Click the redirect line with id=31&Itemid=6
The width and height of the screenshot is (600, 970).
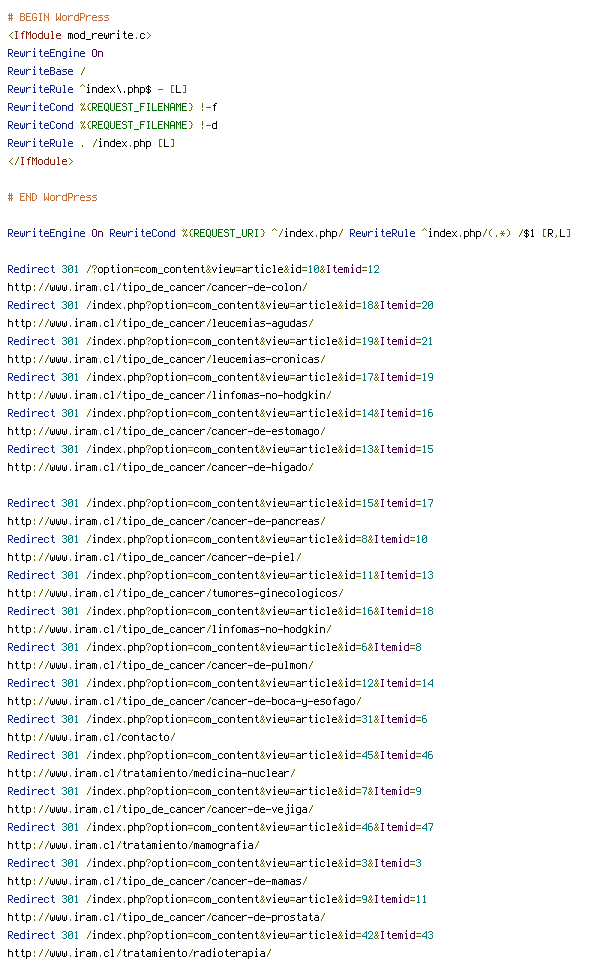tap(218, 719)
